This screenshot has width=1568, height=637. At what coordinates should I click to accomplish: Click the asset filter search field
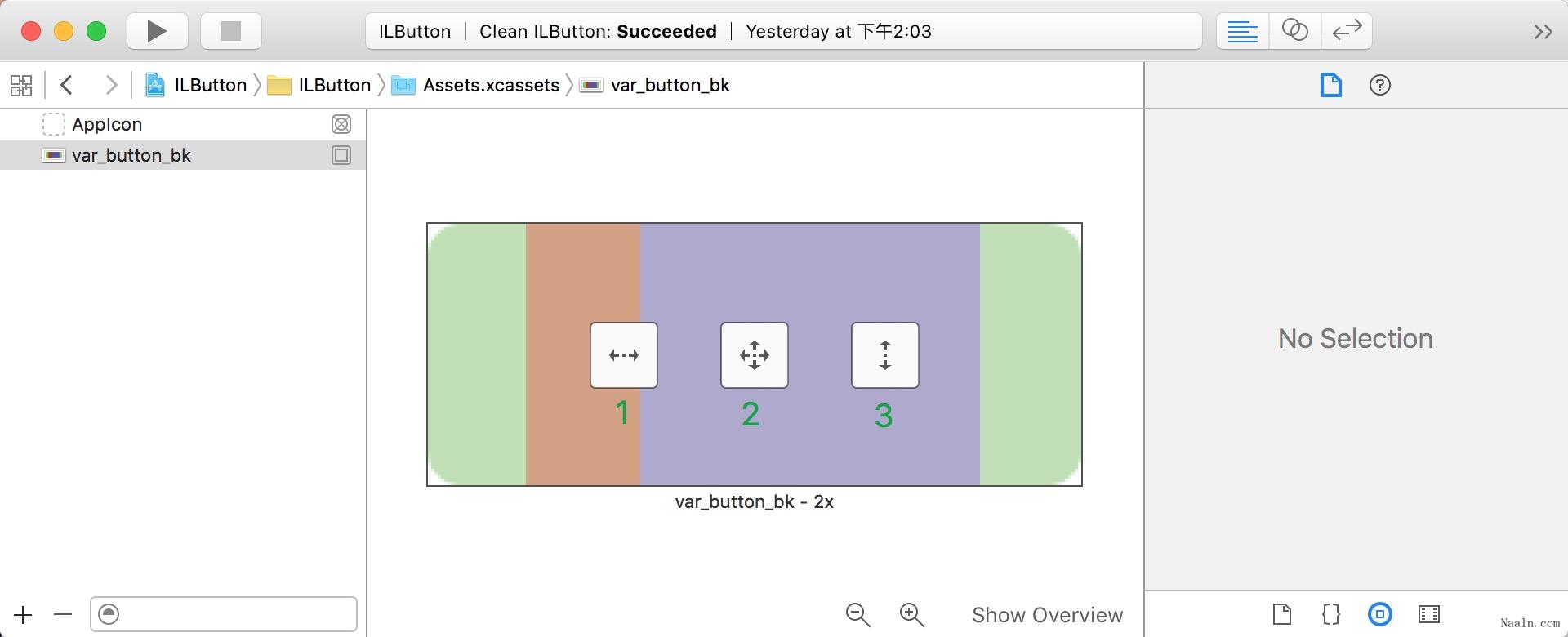click(224, 614)
